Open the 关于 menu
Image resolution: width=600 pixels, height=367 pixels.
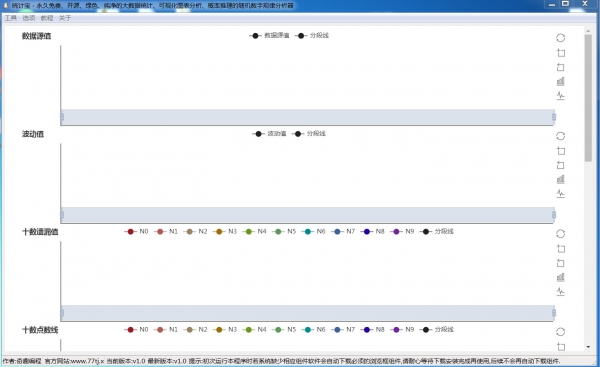tap(65, 18)
